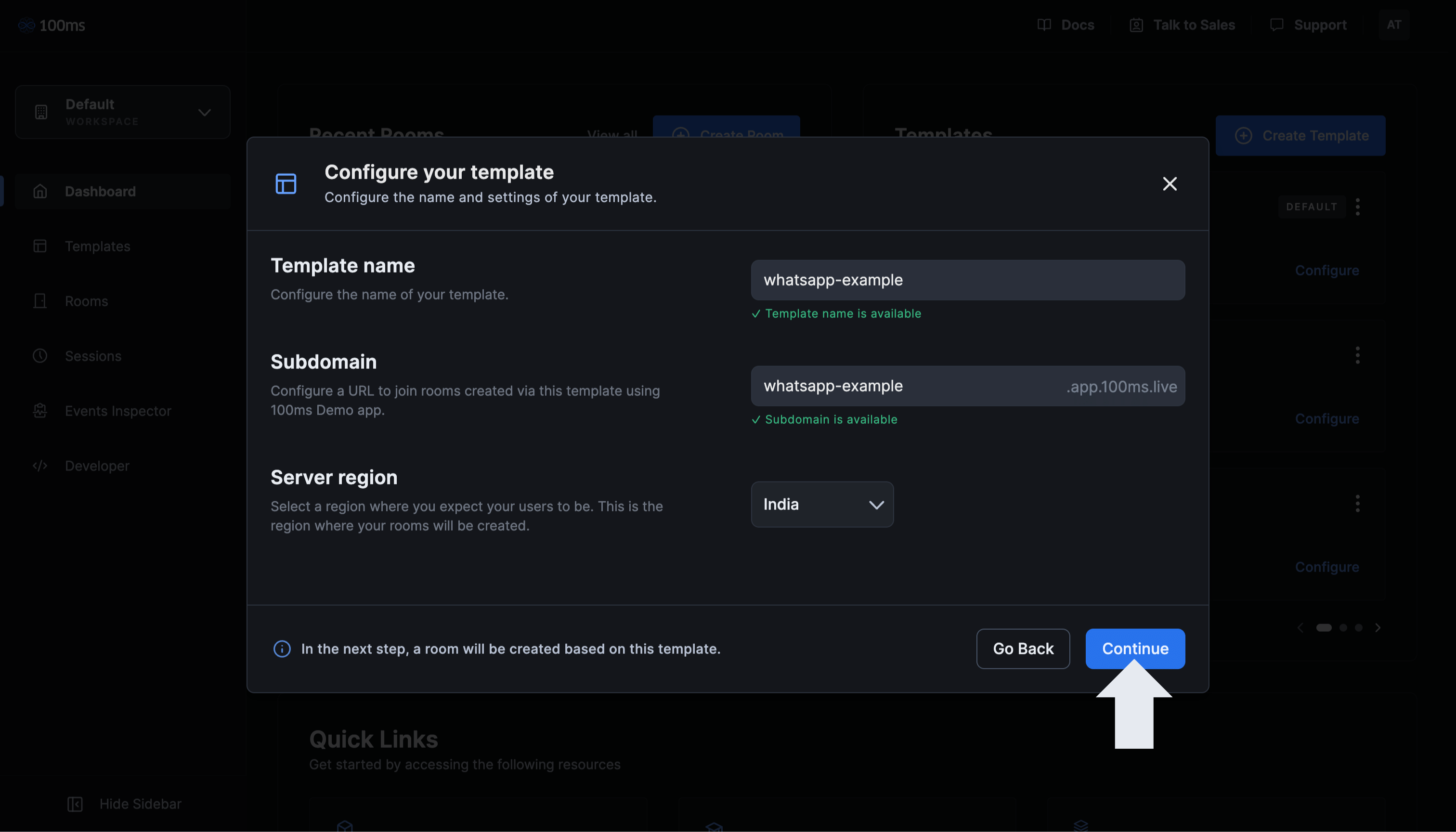This screenshot has width=1456, height=832.
Task: Open the Default workspace switcher
Action: tap(123, 112)
